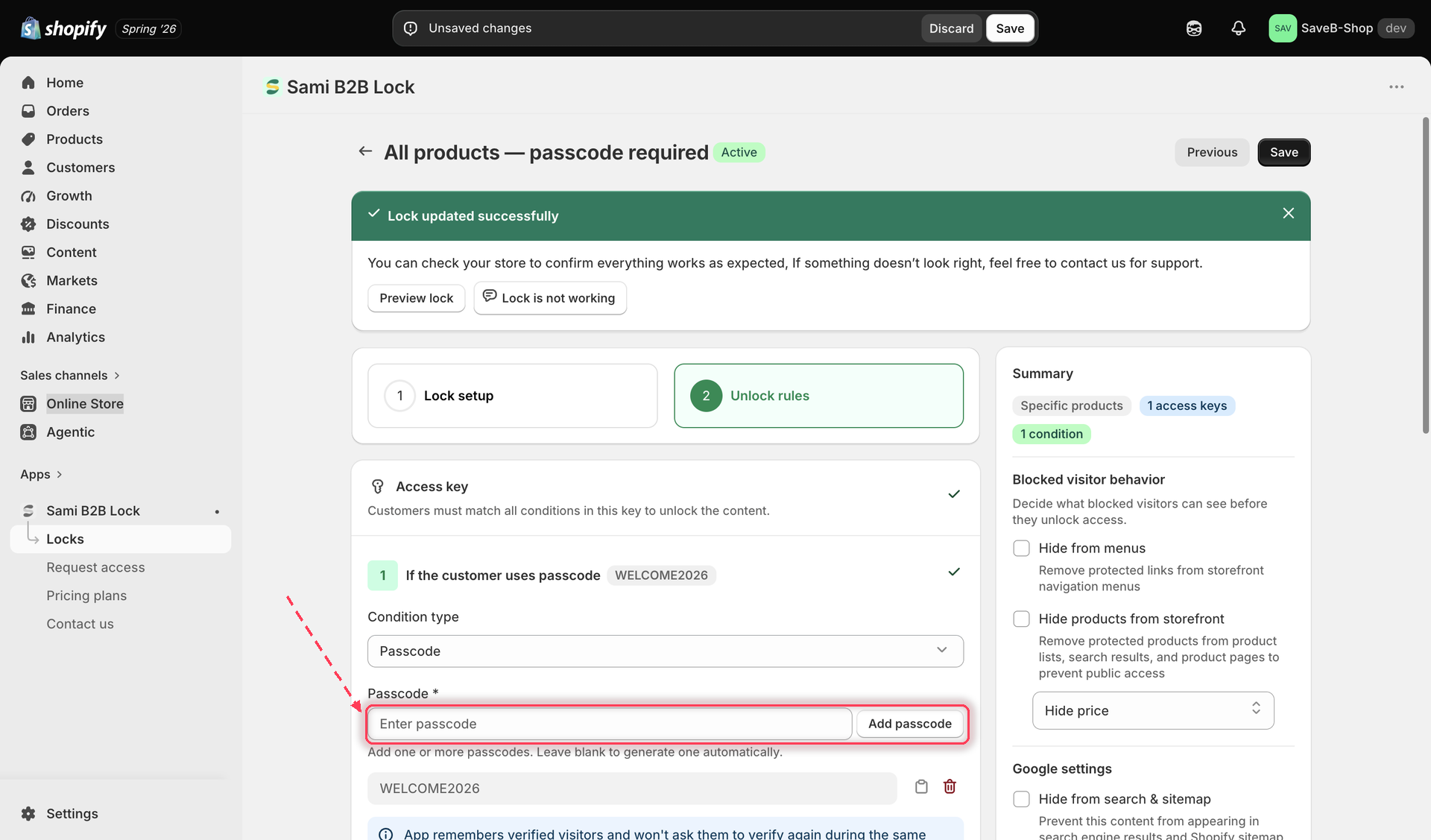The image size is (1431, 840).
Task: Open Request access in app navigation
Action: coord(95,568)
